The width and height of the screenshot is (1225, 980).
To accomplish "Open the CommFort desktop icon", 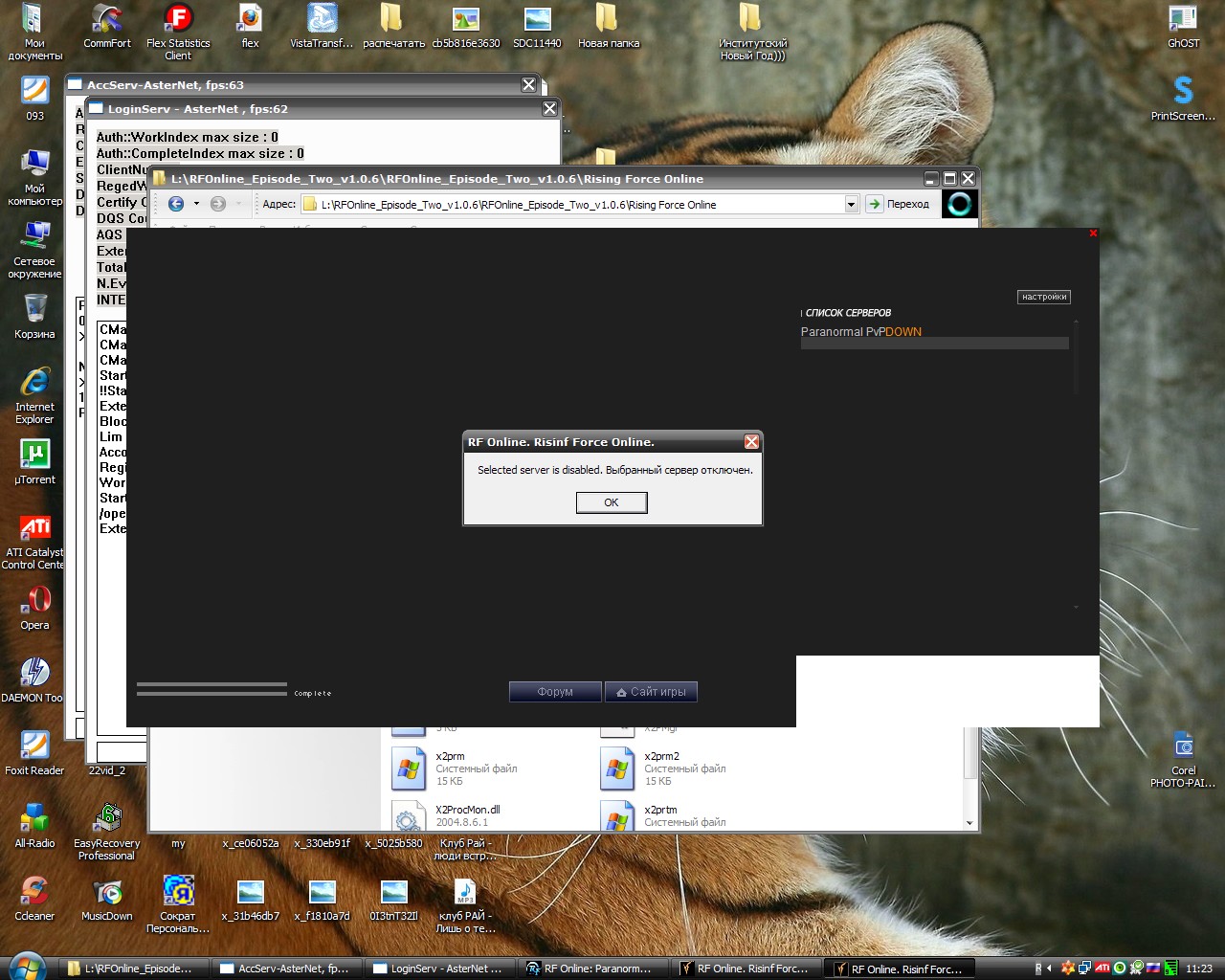I will 107,26.
